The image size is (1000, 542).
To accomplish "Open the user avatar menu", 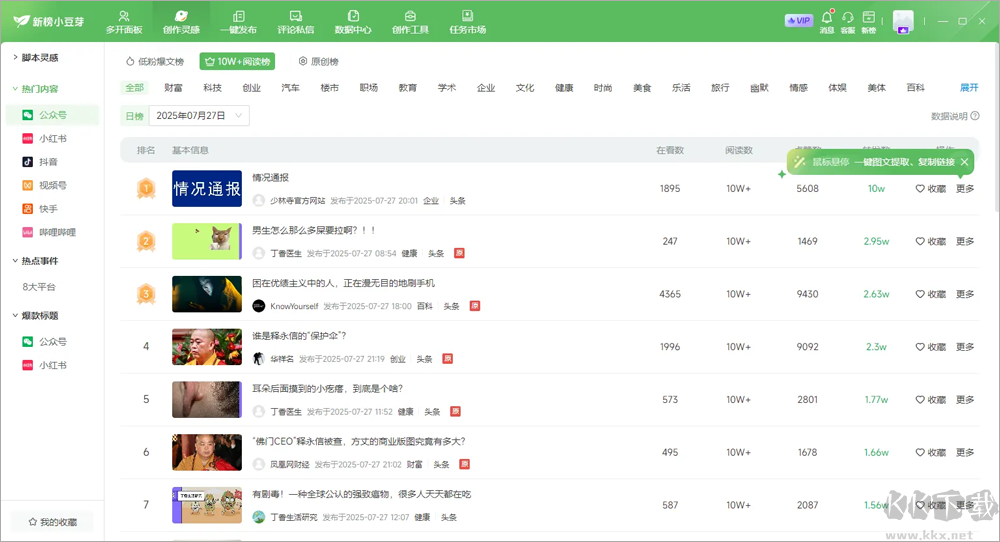I will [x=903, y=22].
